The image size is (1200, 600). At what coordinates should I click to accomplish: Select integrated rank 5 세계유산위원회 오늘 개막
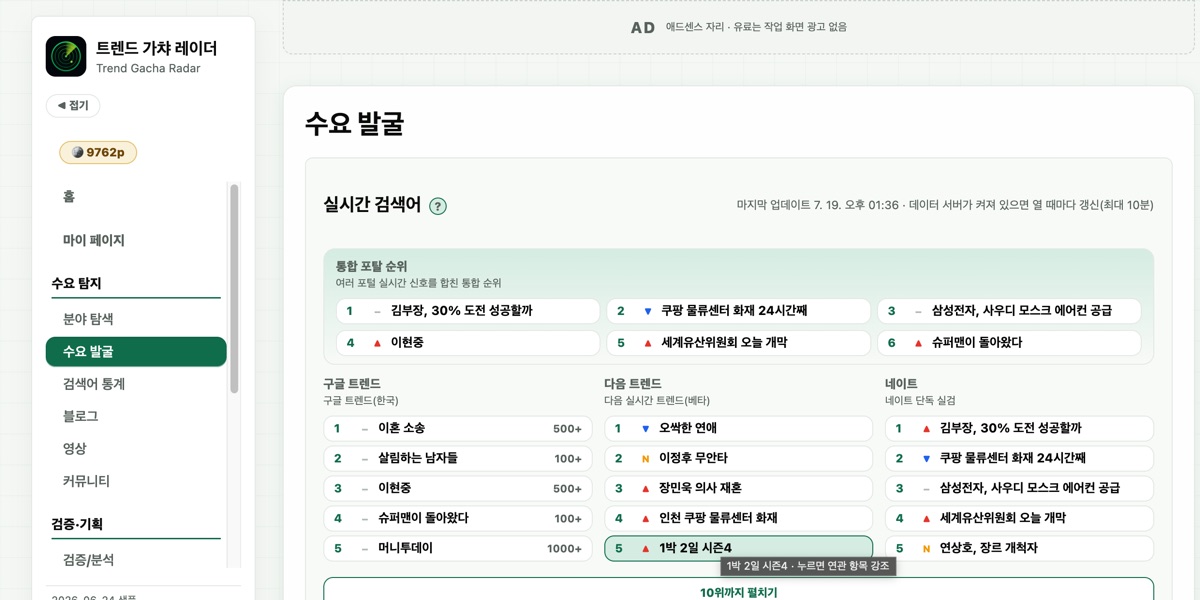[738, 343]
